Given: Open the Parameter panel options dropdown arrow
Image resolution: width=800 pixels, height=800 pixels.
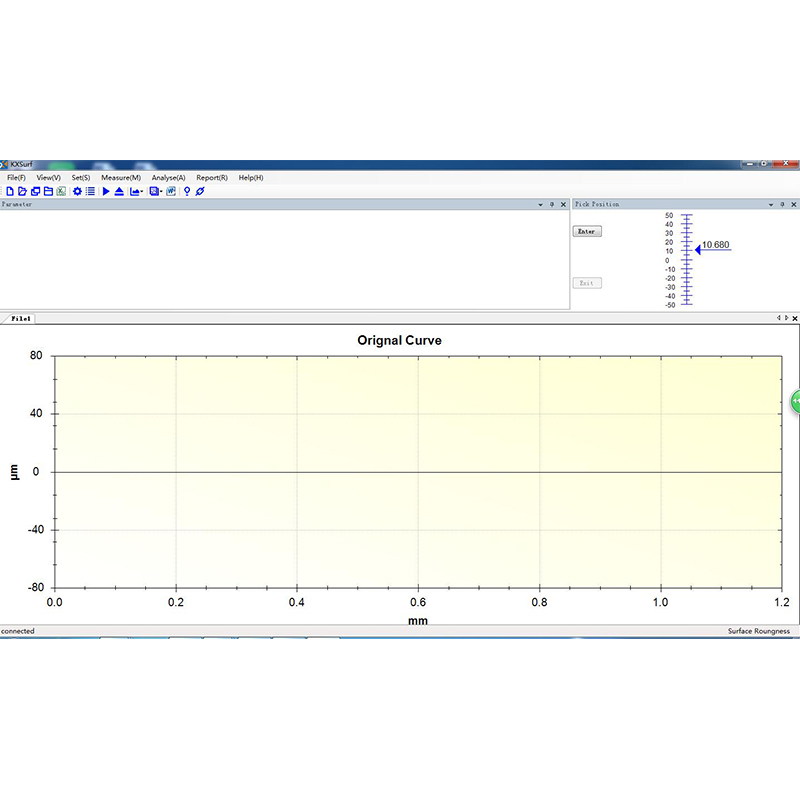Looking at the screenshot, I should tap(539, 204).
